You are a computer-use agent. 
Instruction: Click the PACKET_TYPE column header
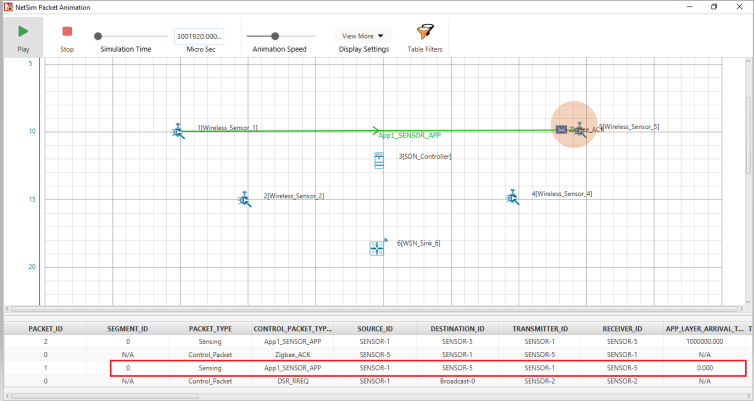point(210,327)
